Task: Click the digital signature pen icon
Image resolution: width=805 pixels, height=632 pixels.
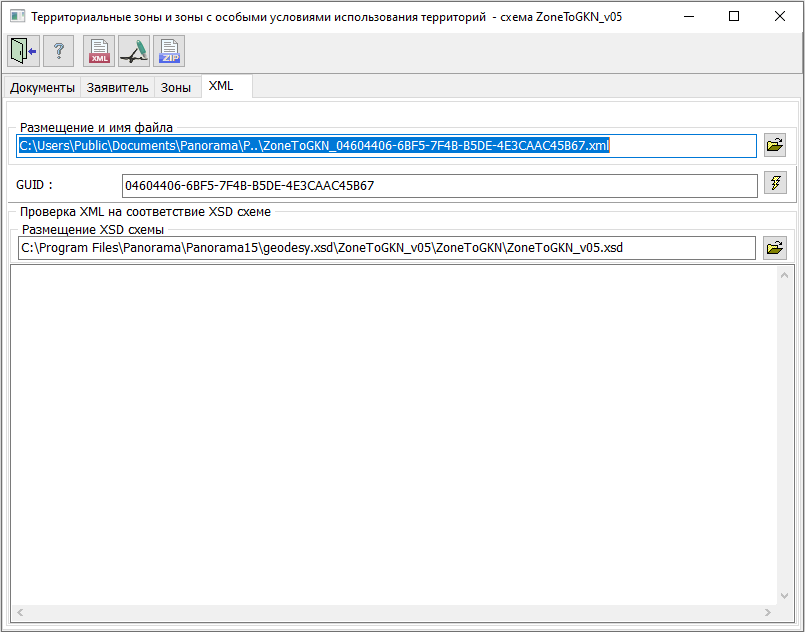Action: click(134, 51)
